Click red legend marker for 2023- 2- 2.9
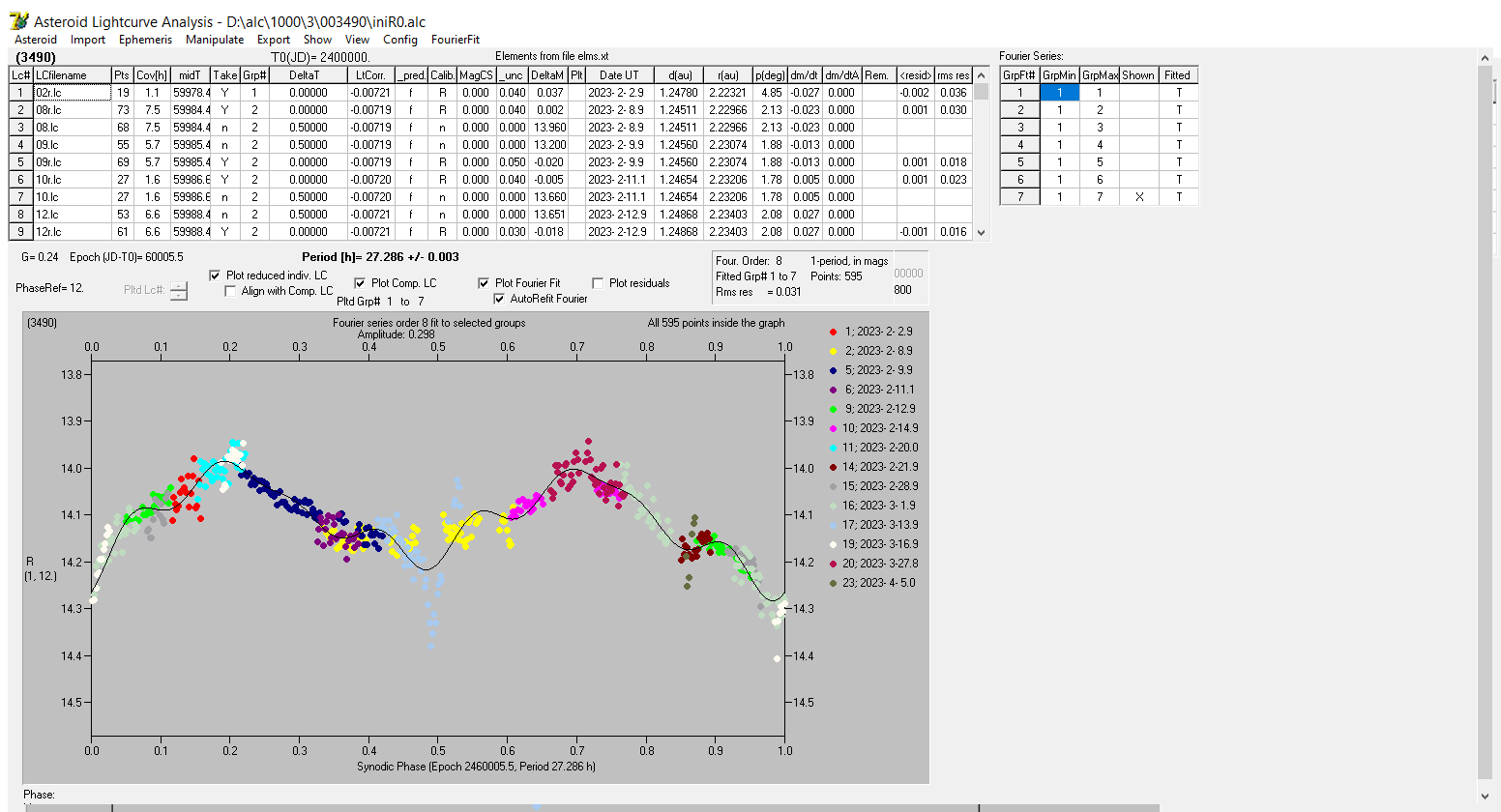Image resolution: width=1501 pixels, height=812 pixels. pos(833,332)
